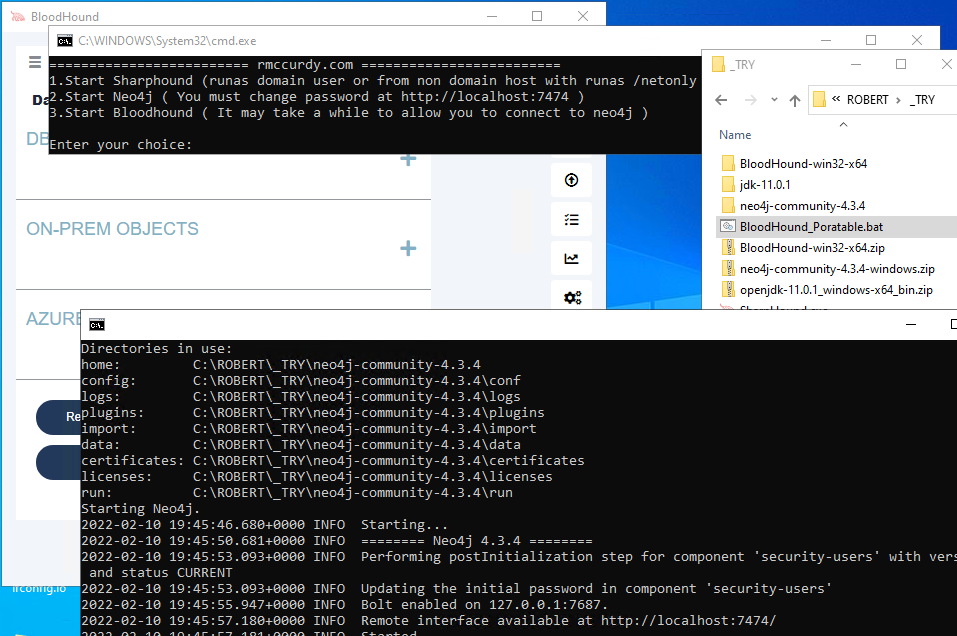Image resolution: width=957 pixels, height=636 pixels.
Task: Select BloodHound-win32-x64.zip file
Action: tap(812, 248)
